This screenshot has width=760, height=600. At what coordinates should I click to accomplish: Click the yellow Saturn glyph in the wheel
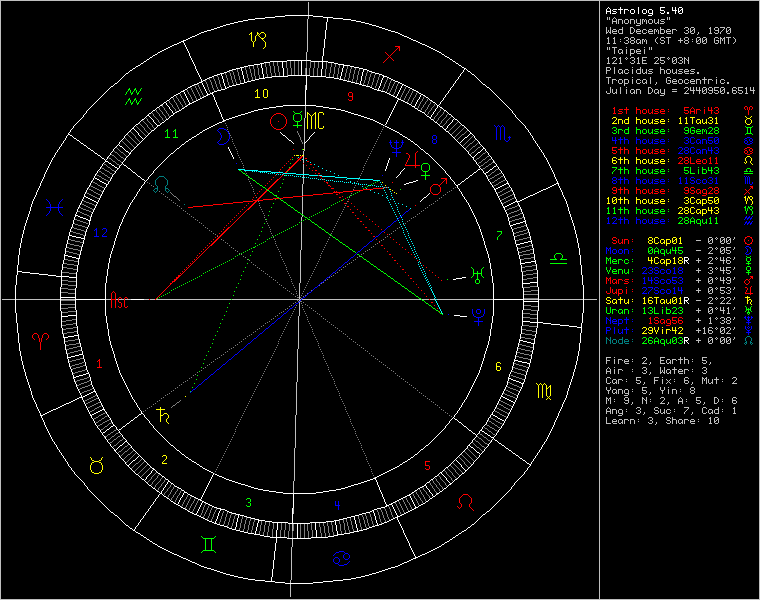[x=163, y=415]
